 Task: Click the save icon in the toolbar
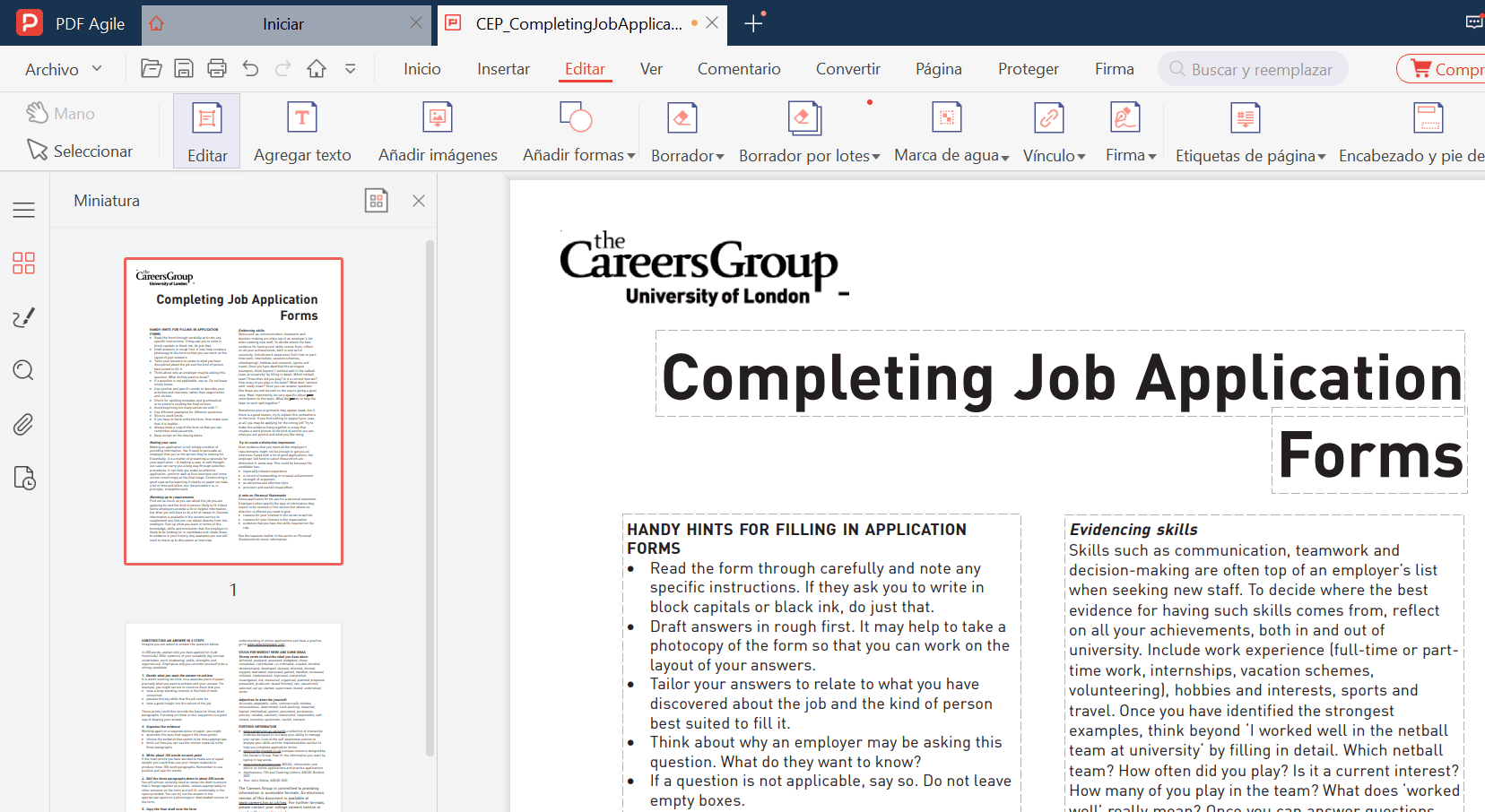tap(184, 69)
